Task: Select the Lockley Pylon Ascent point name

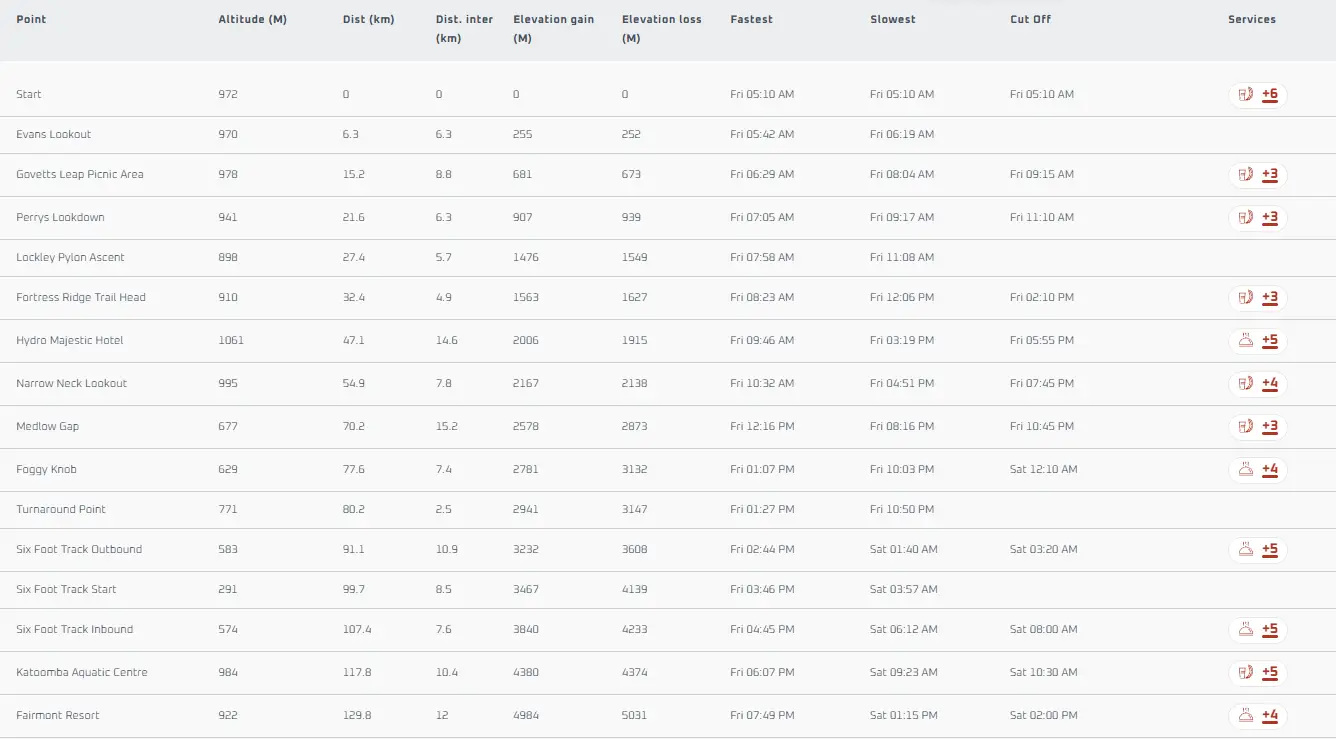Action: coord(70,257)
